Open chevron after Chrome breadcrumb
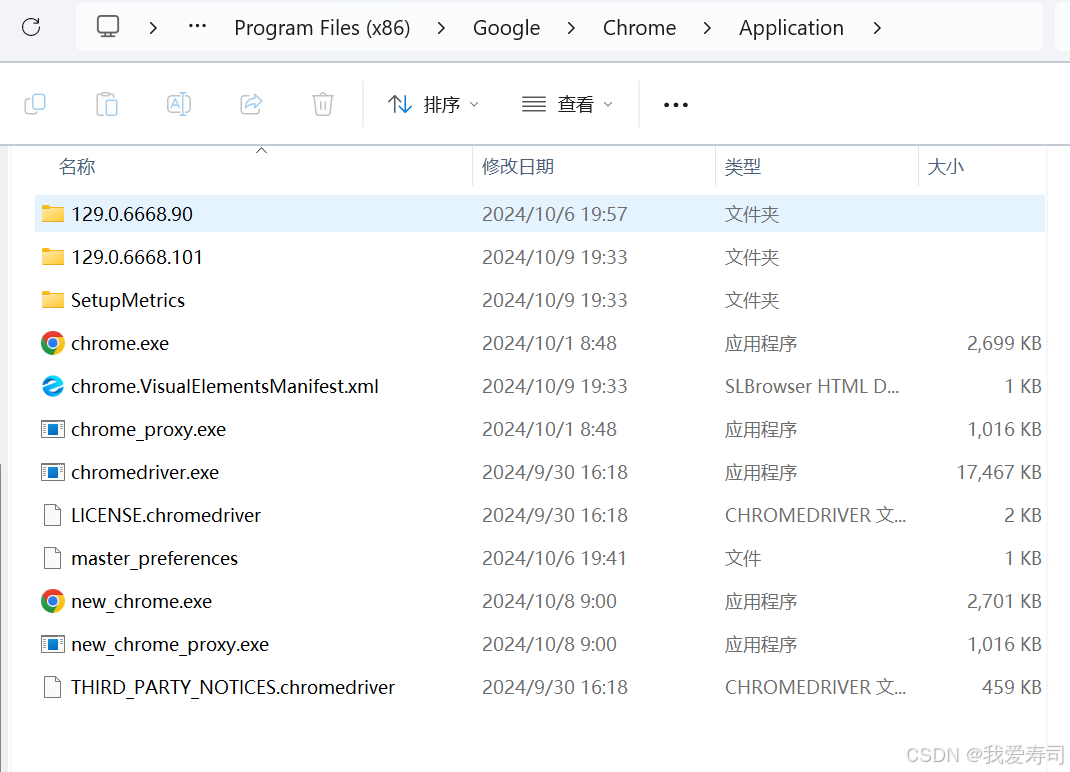 pos(707,28)
